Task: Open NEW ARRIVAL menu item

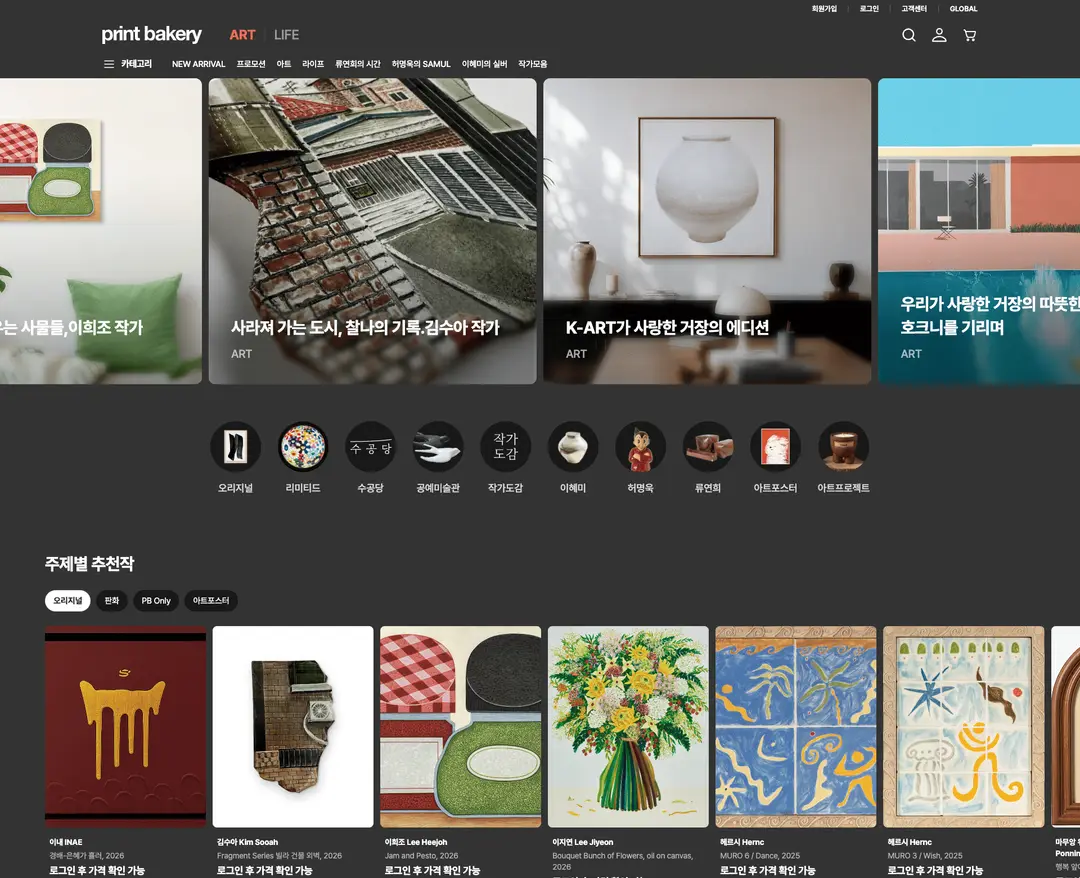Action: tap(198, 64)
